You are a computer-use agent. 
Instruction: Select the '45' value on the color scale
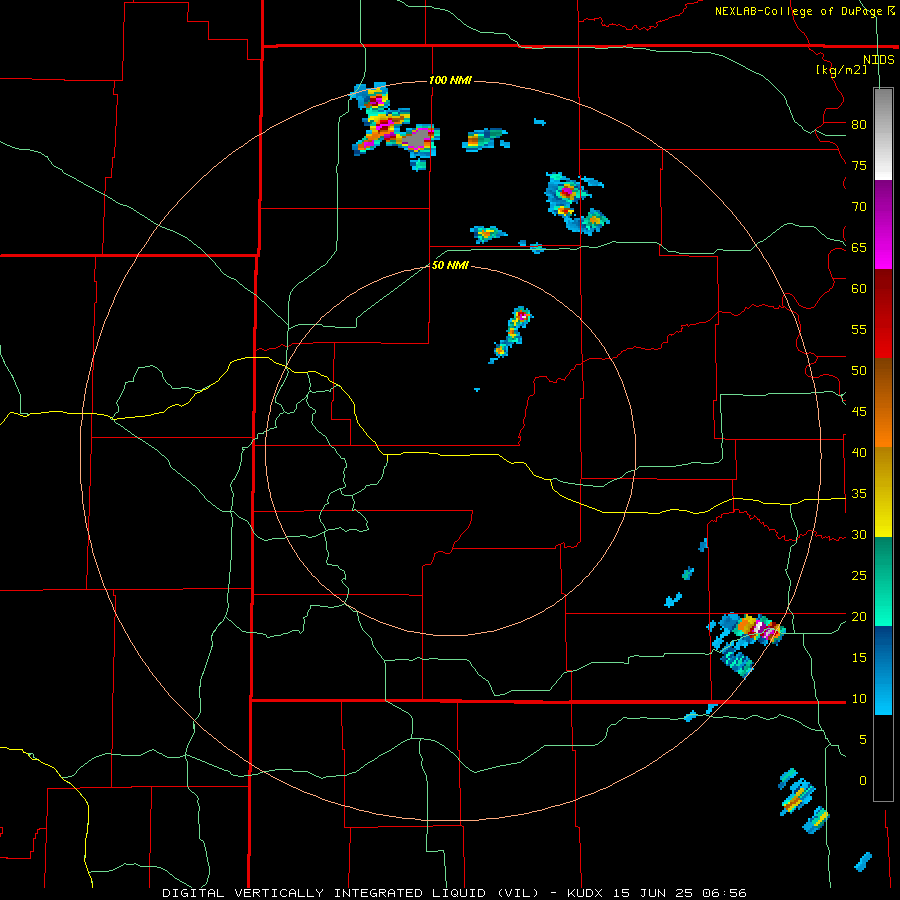point(859,412)
